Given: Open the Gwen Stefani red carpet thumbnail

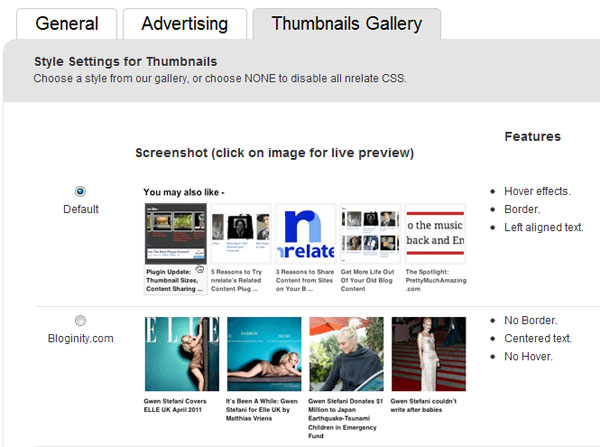Looking at the screenshot, I should pyautogui.click(x=429, y=354).
